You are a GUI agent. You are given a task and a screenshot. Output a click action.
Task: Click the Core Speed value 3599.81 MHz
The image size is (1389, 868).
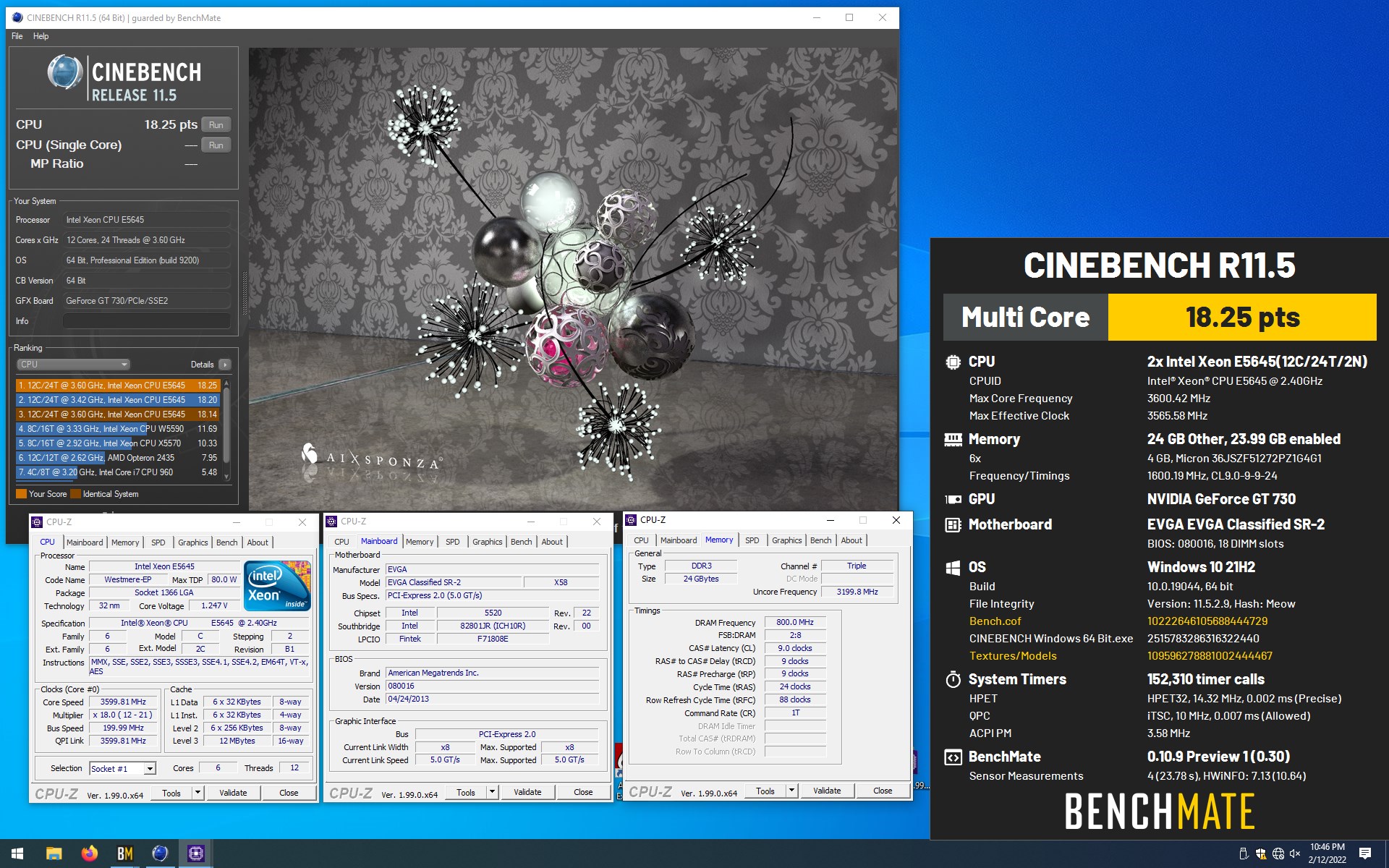pos(123,702)
